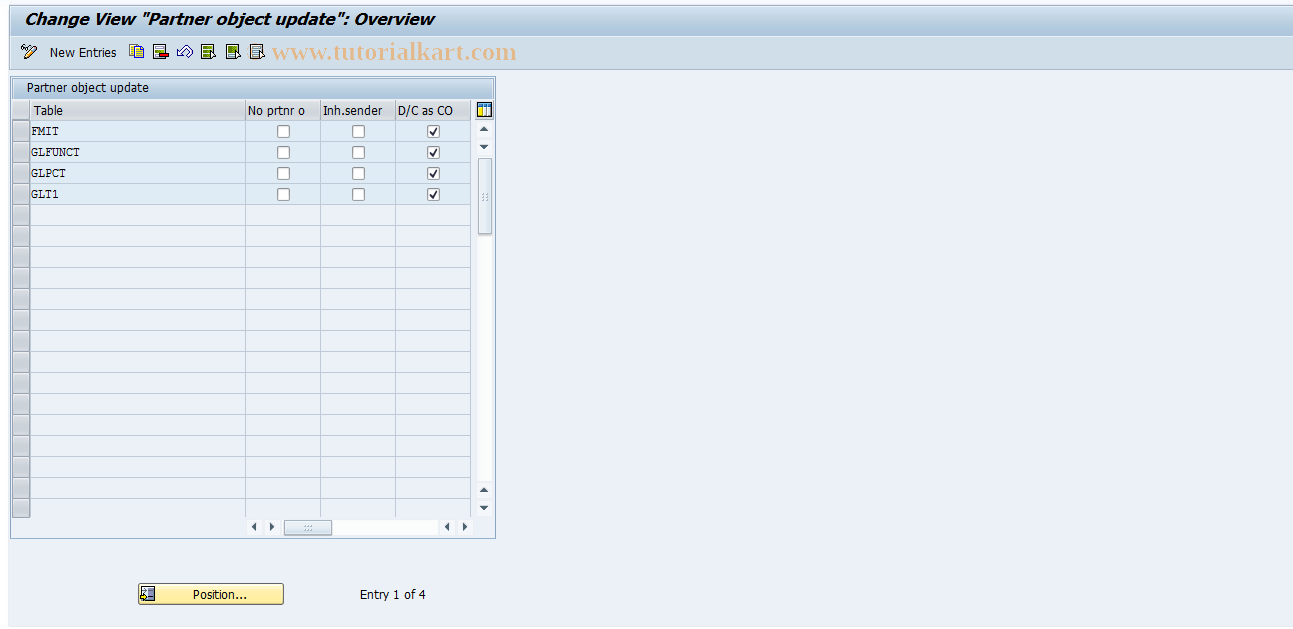Click the table scroll-down arrow
The image size is (1293, 629).
(x=483, y=145)
